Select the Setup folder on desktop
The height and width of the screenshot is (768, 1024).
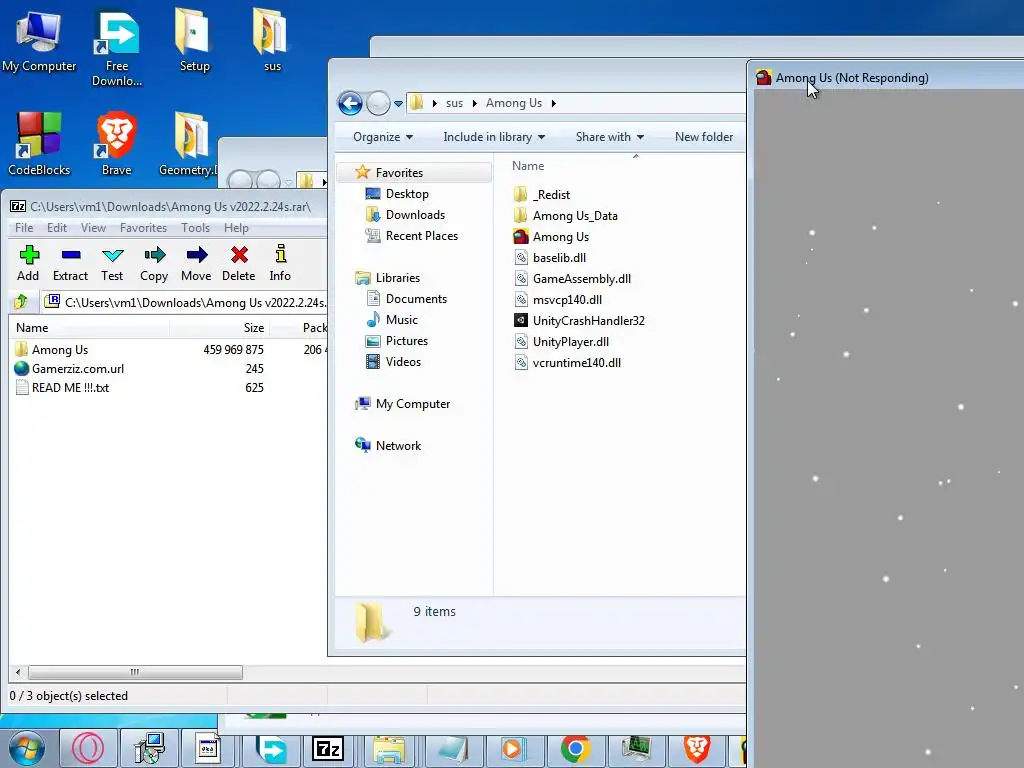194,40
